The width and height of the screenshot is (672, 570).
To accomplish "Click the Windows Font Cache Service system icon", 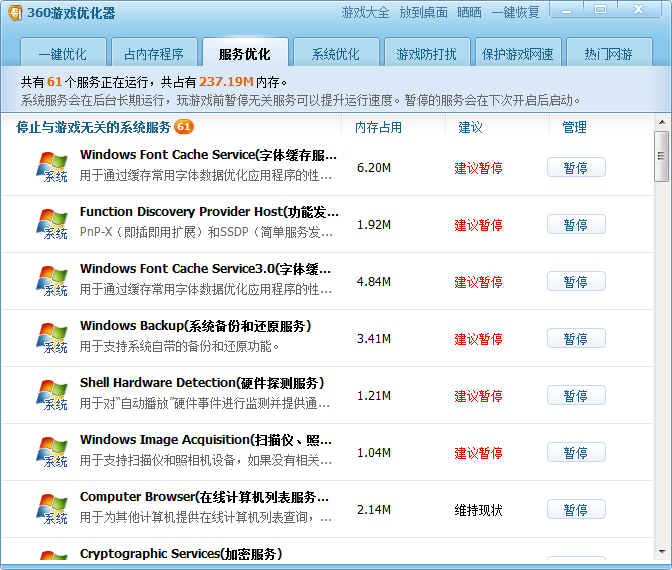I will (51, 167).
